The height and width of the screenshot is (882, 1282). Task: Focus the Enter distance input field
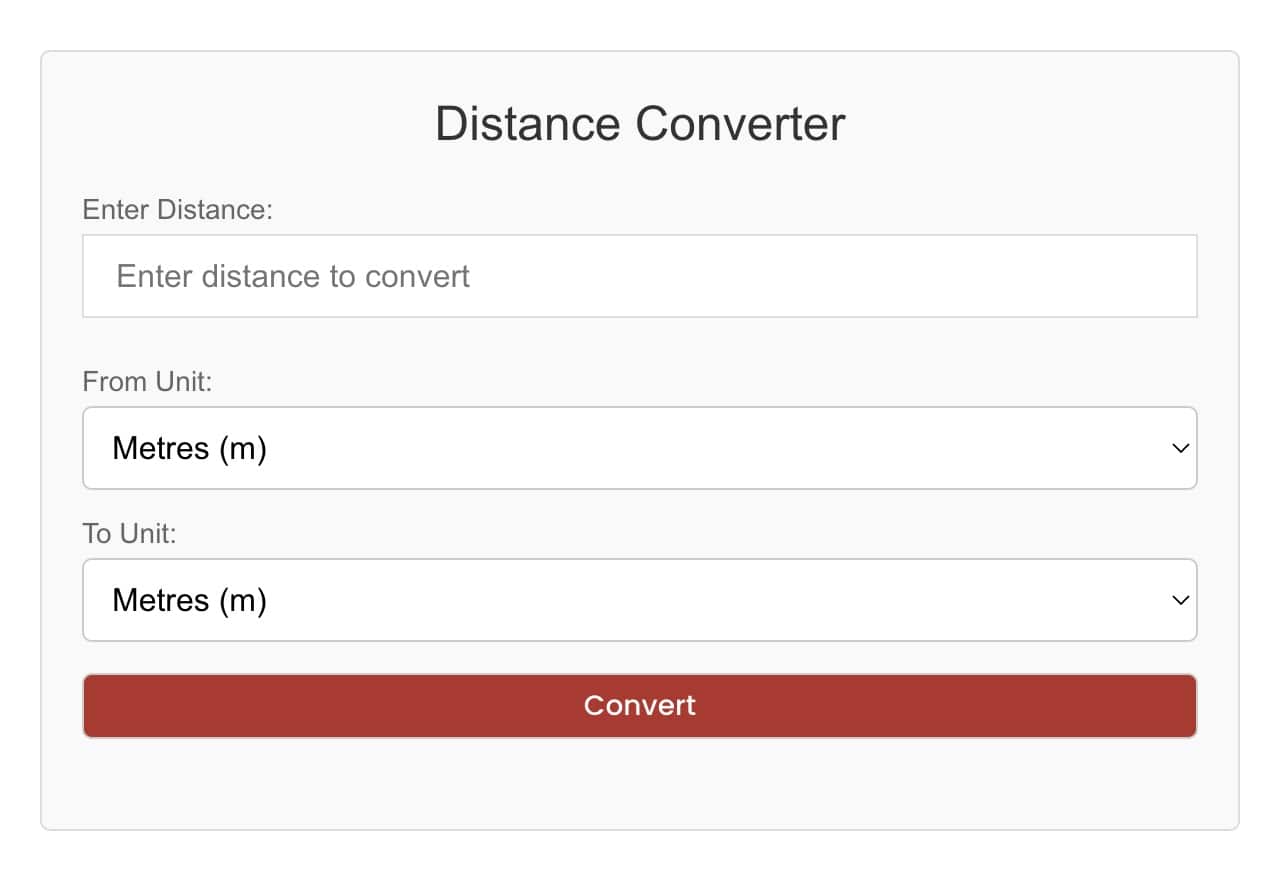click(639, 276)
